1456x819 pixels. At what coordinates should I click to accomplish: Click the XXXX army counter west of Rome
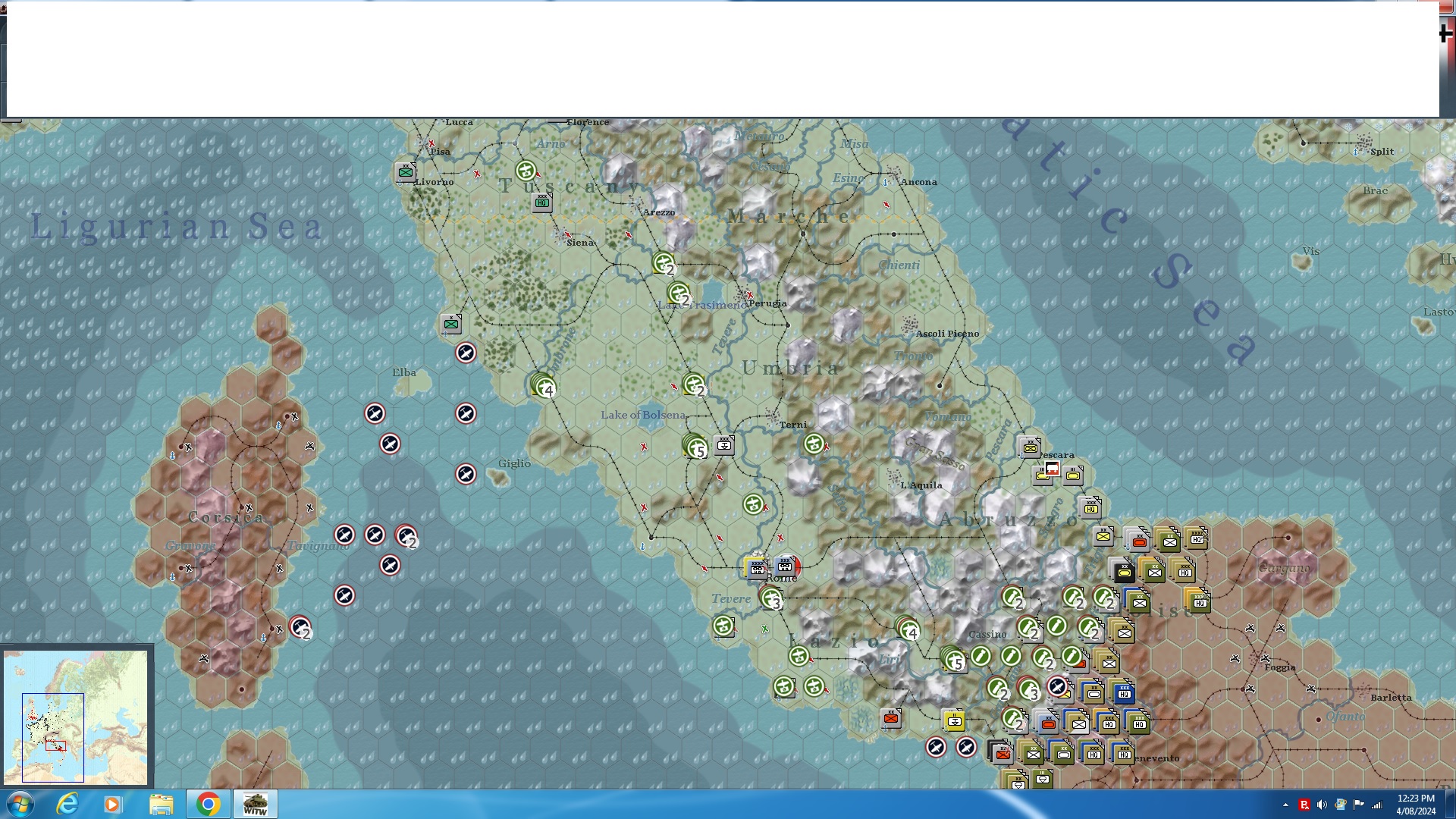tap(756, 568)
